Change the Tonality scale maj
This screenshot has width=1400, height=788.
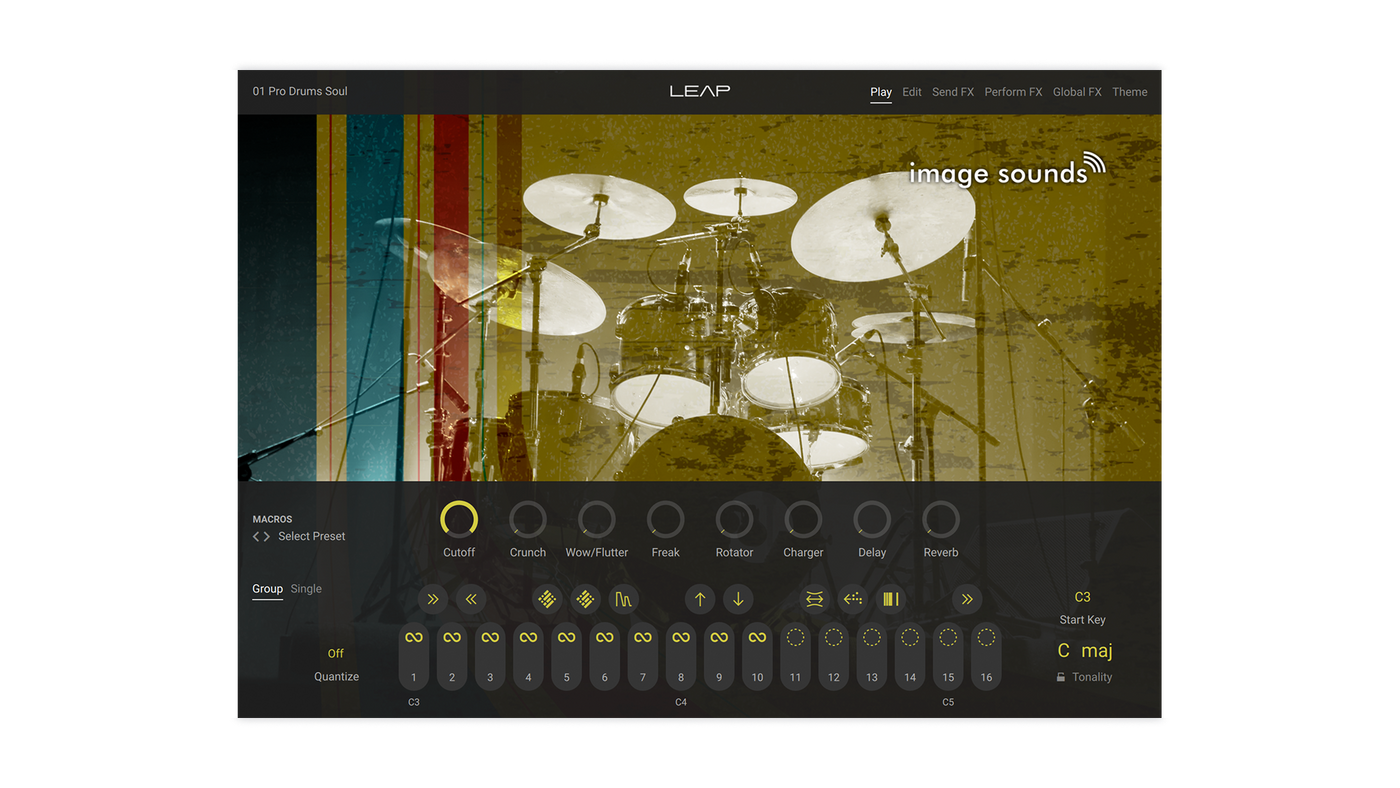click(1097, 651)
